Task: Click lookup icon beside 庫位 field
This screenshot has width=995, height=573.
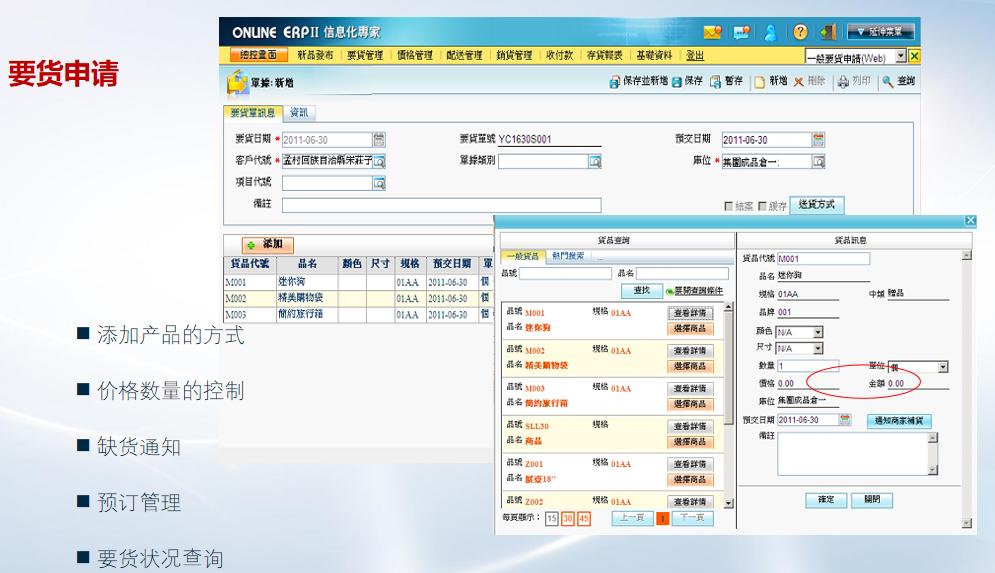Action: click(819, 162)
